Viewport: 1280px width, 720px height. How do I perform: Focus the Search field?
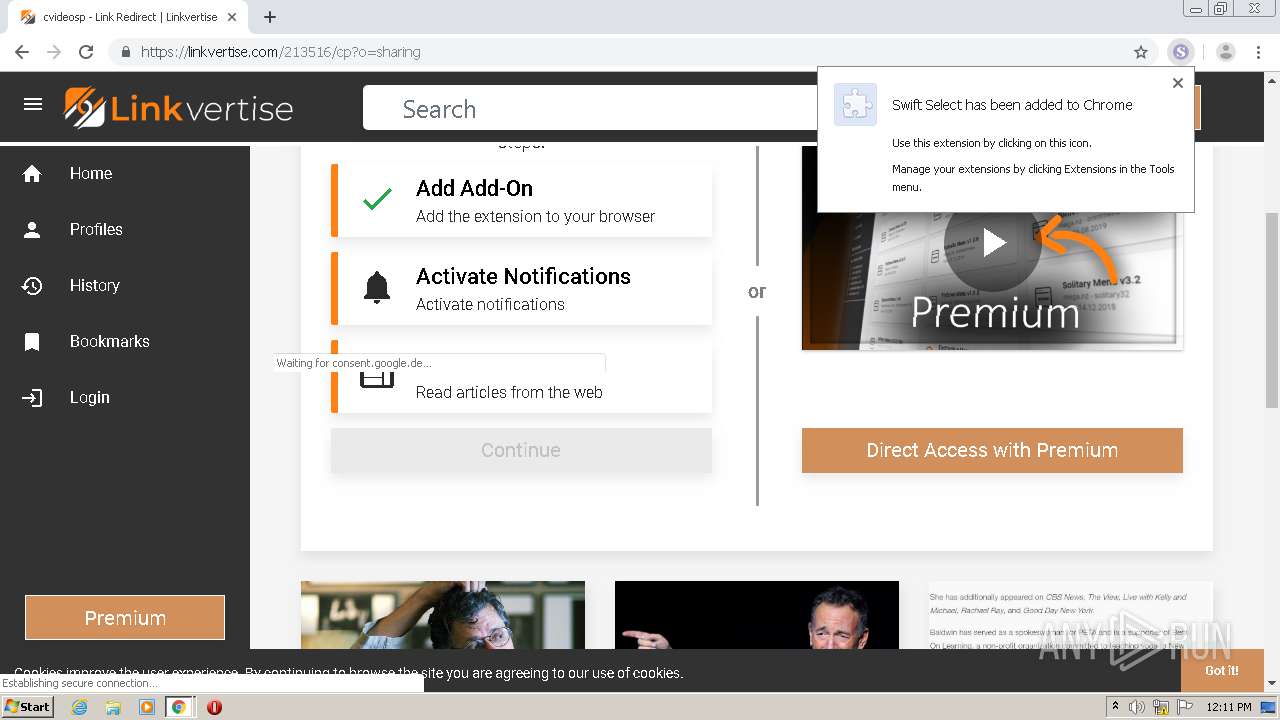pyautogui.click(x=590, y=108)
